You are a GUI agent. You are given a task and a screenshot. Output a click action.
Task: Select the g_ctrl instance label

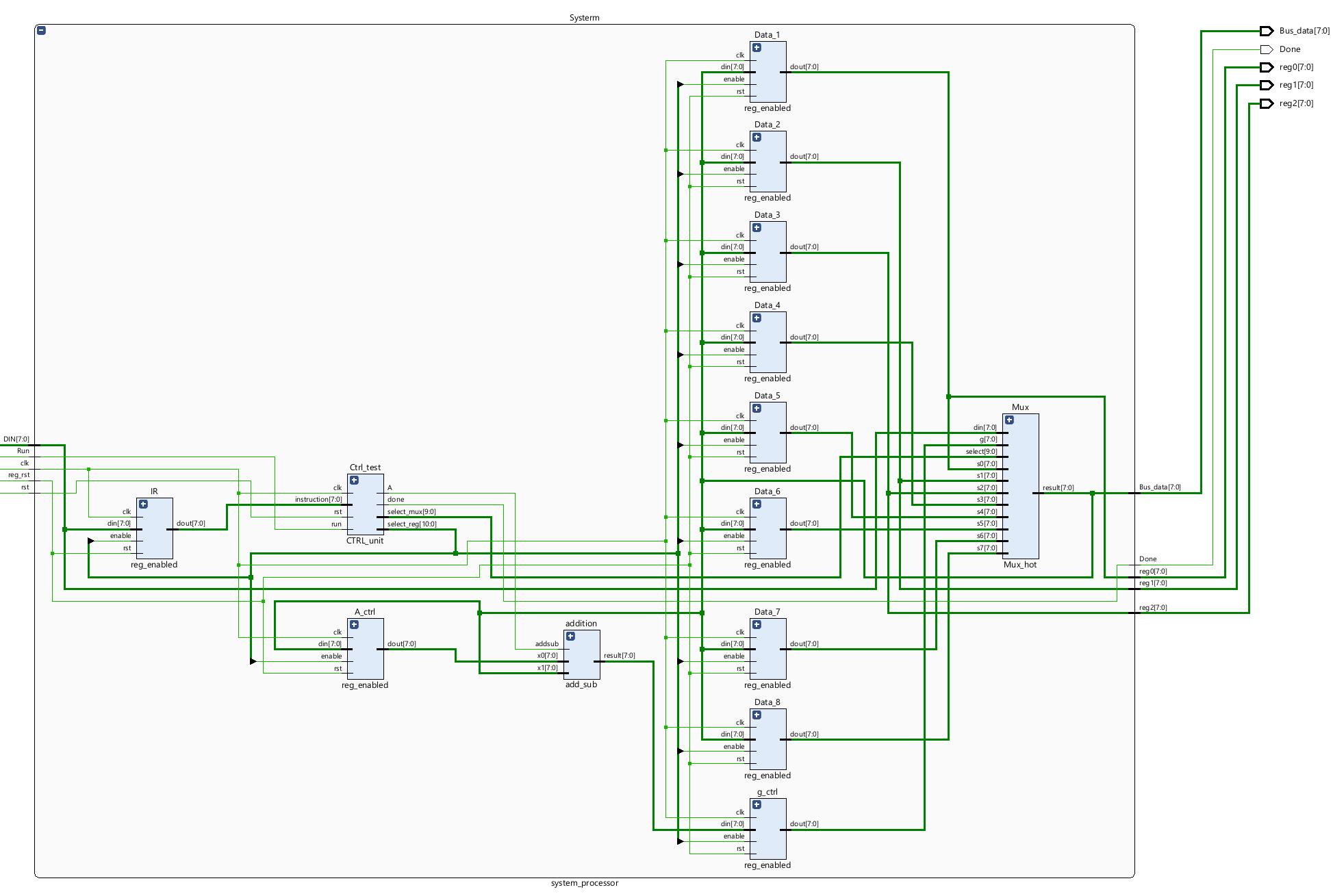767,792
